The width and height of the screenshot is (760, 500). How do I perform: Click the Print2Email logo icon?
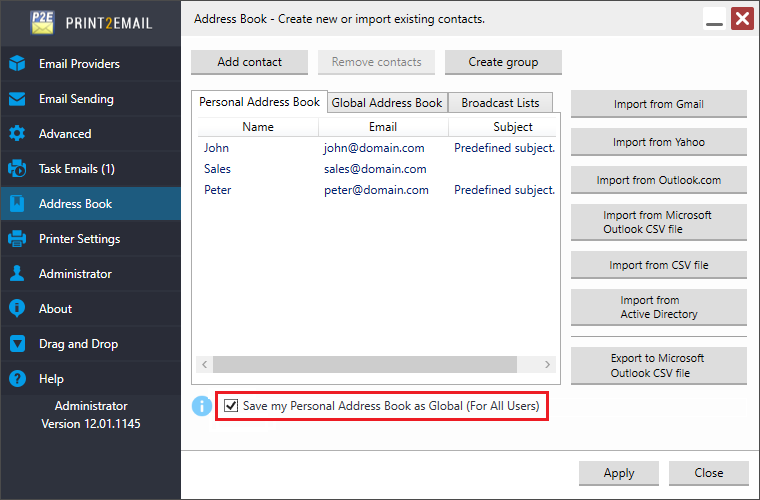tap(42, 23)
